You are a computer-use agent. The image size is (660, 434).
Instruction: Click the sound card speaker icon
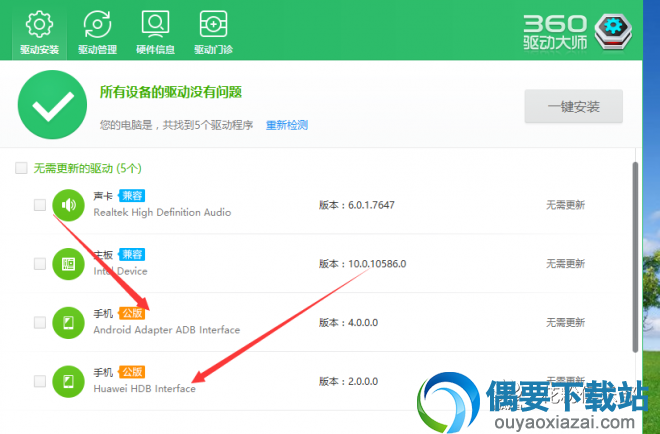click(x=68, y=205)
